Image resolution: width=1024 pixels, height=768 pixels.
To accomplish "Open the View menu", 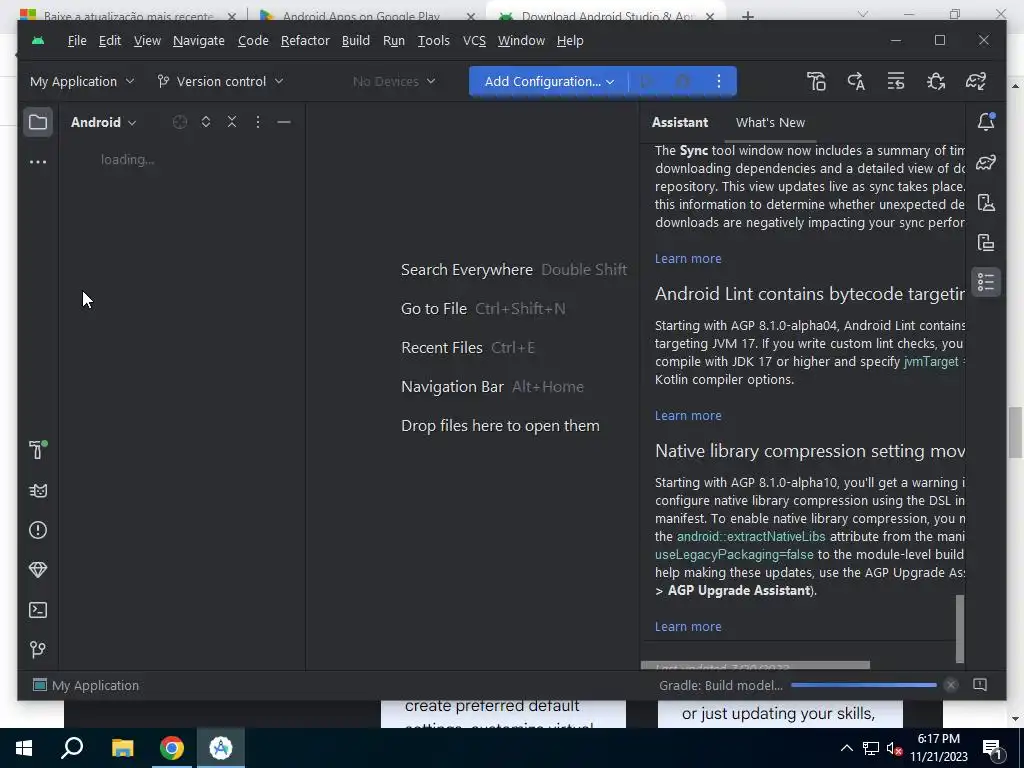I will [x=147, y=40].
